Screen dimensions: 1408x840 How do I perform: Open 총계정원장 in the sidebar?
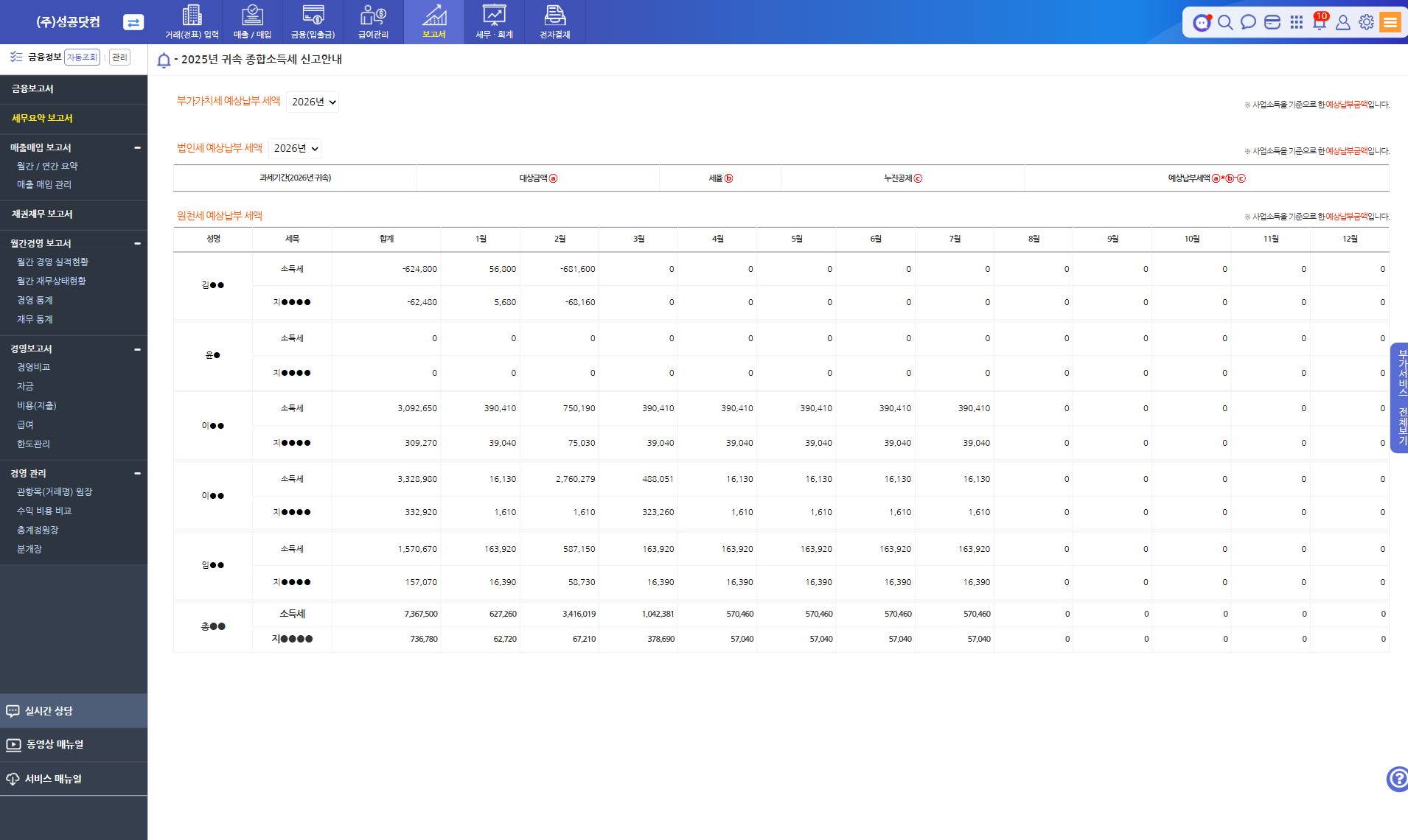tap(38, 531)
